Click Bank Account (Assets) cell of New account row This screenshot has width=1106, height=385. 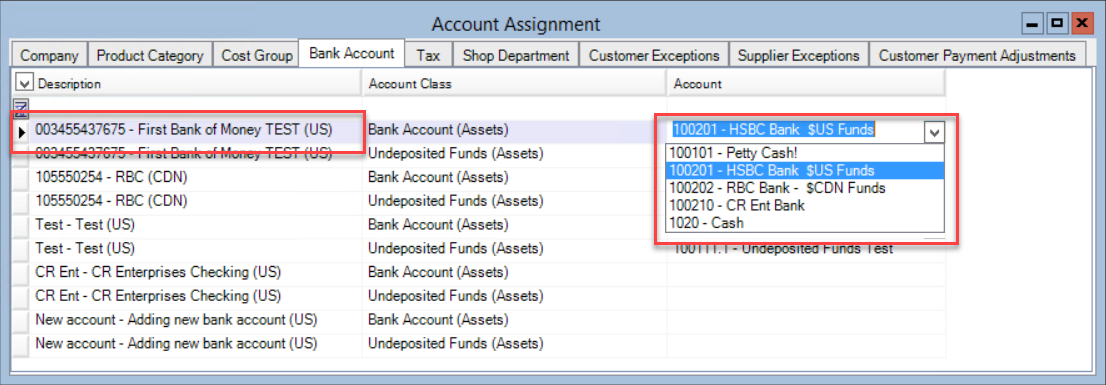pyautogui.click(x=514, y=319)
